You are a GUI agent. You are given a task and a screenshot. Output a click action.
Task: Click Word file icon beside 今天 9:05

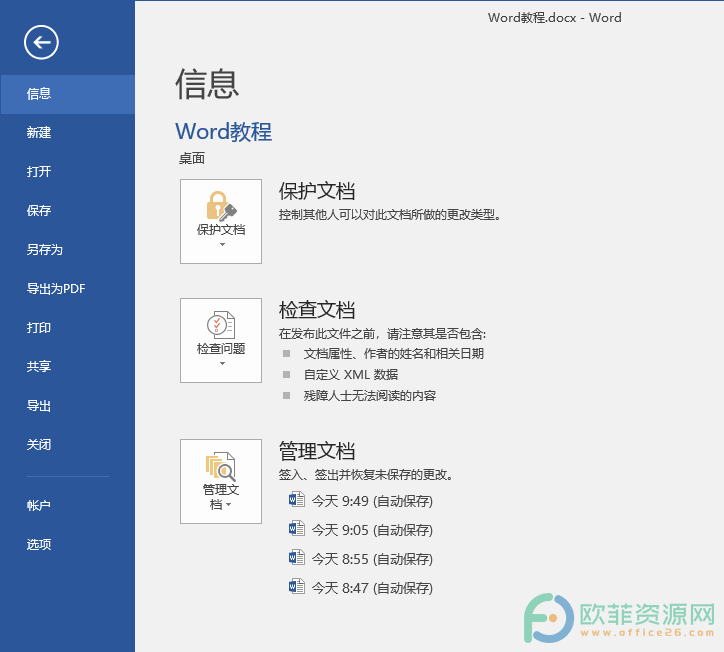pos(296,529)
